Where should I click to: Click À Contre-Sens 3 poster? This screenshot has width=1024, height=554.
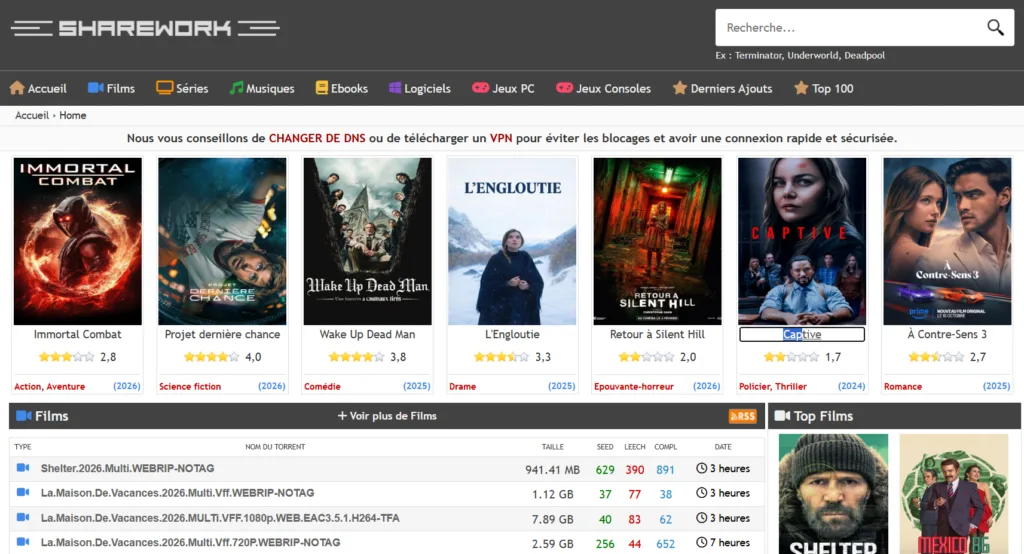coord(947,241)
